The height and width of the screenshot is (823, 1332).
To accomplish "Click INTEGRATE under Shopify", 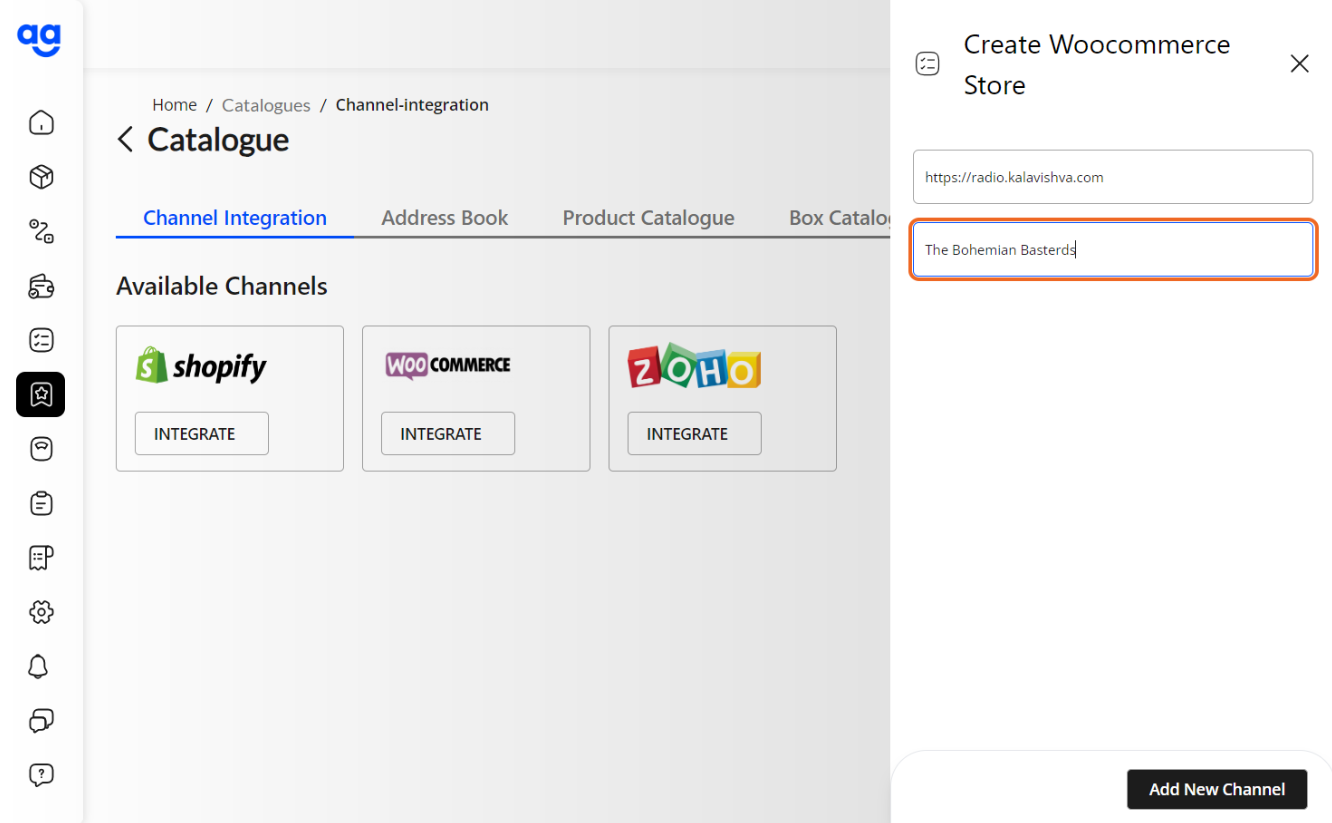I will point(202,434).
